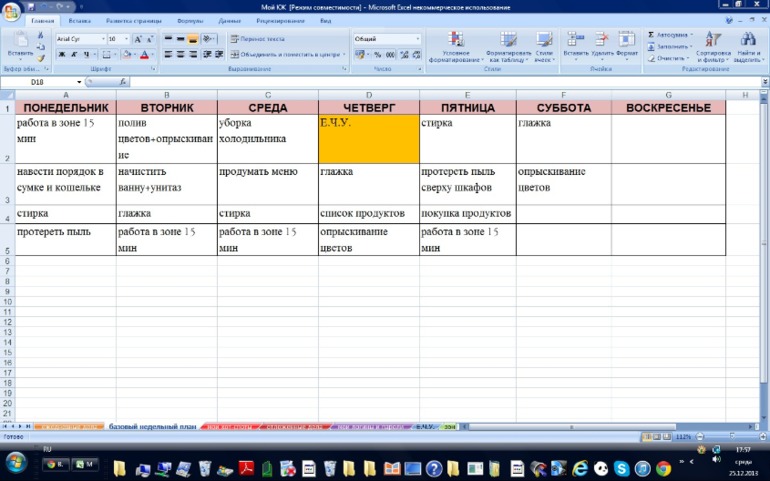Screen dimensions: 770x481
Task: Click the Автосумма button
Action: (x=671, y=34)
